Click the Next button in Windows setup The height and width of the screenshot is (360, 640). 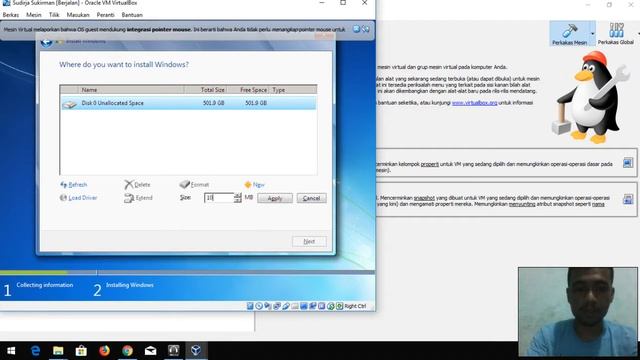click(x=309, y=241)
